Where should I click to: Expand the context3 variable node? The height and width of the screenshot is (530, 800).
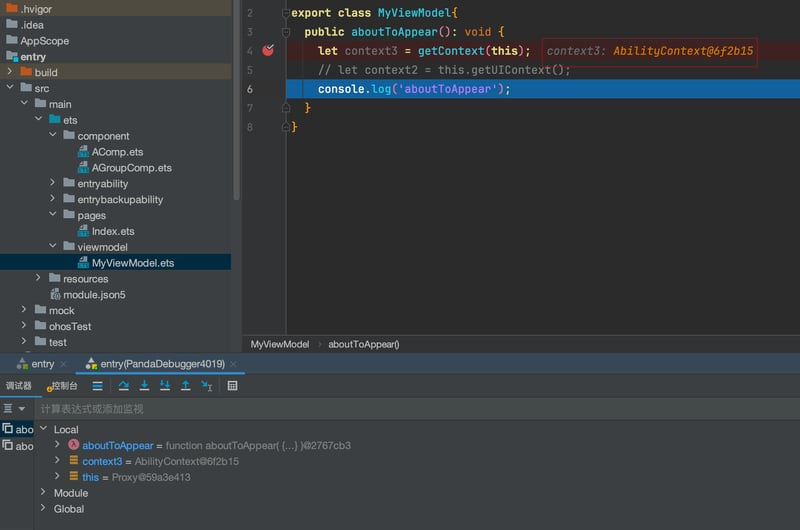pos(57,461)
